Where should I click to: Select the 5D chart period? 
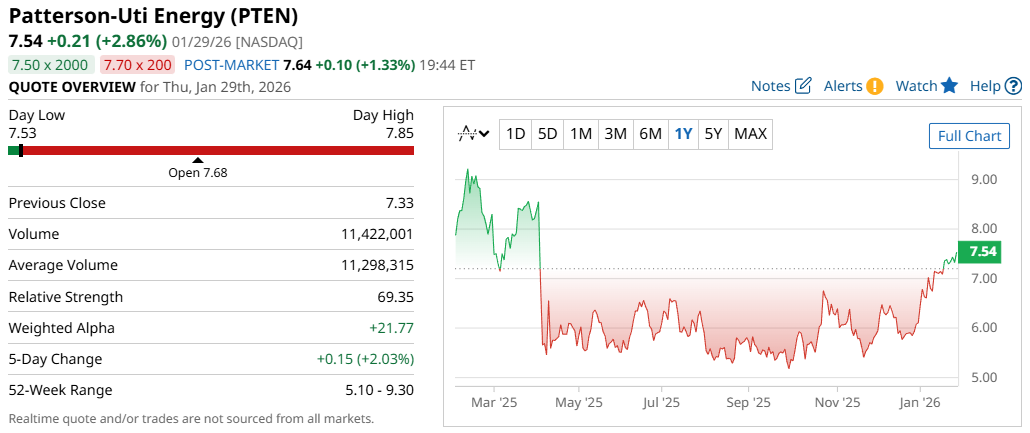coord(547,133)
